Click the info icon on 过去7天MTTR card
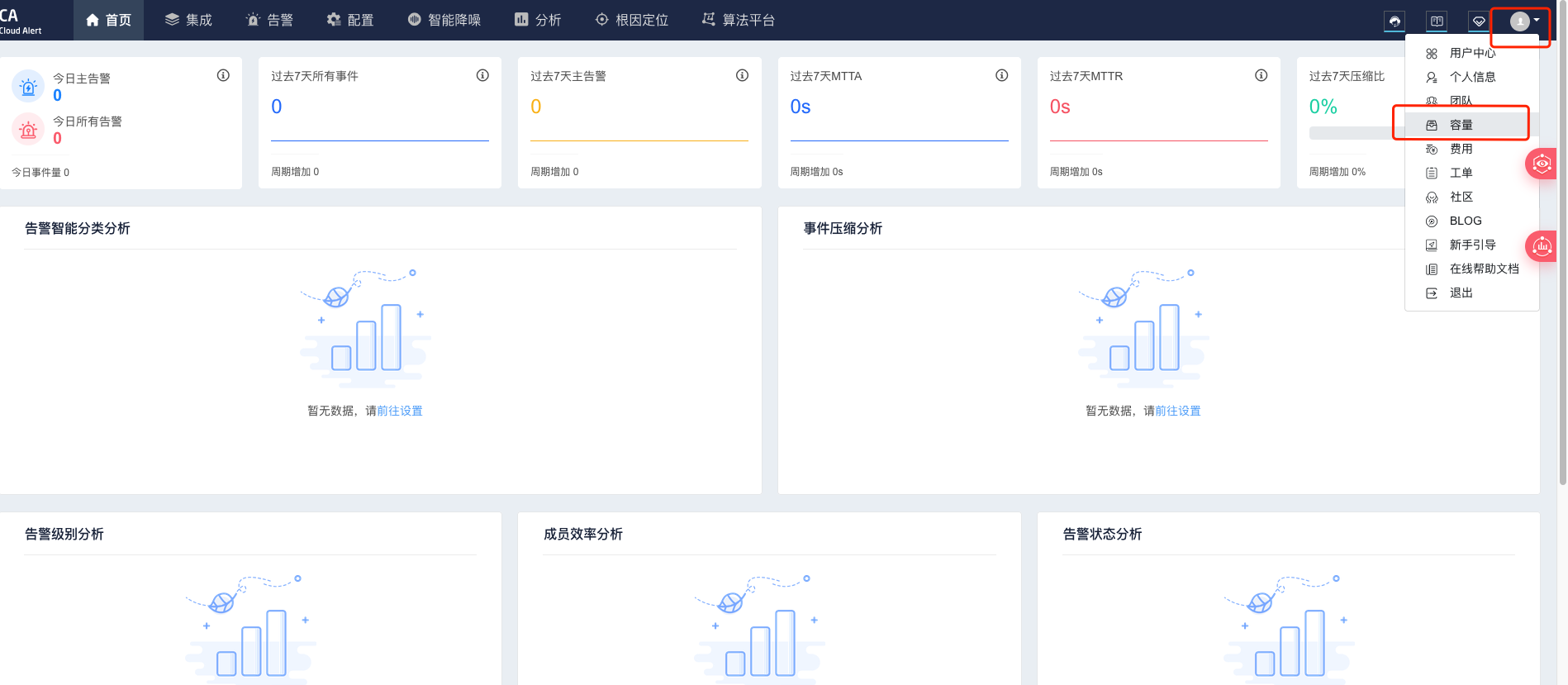The height and width of the screenshot is (685, 1568). click(x=1261, y=75)
